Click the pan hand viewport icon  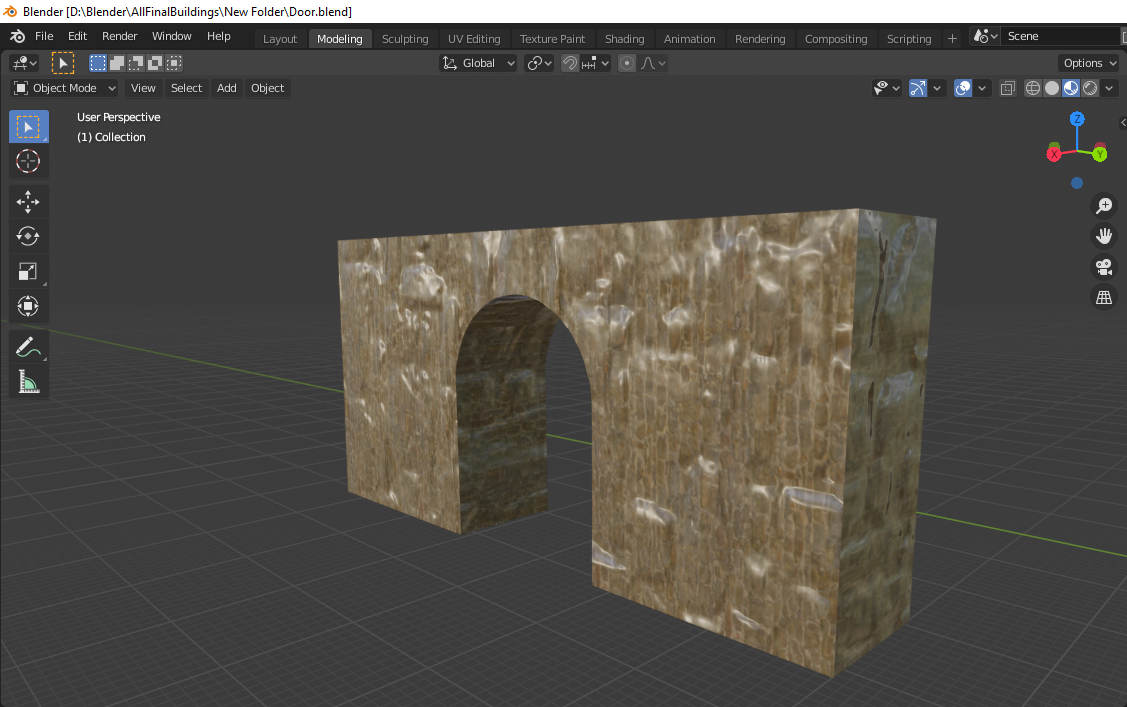click(x=1104, y=236)
